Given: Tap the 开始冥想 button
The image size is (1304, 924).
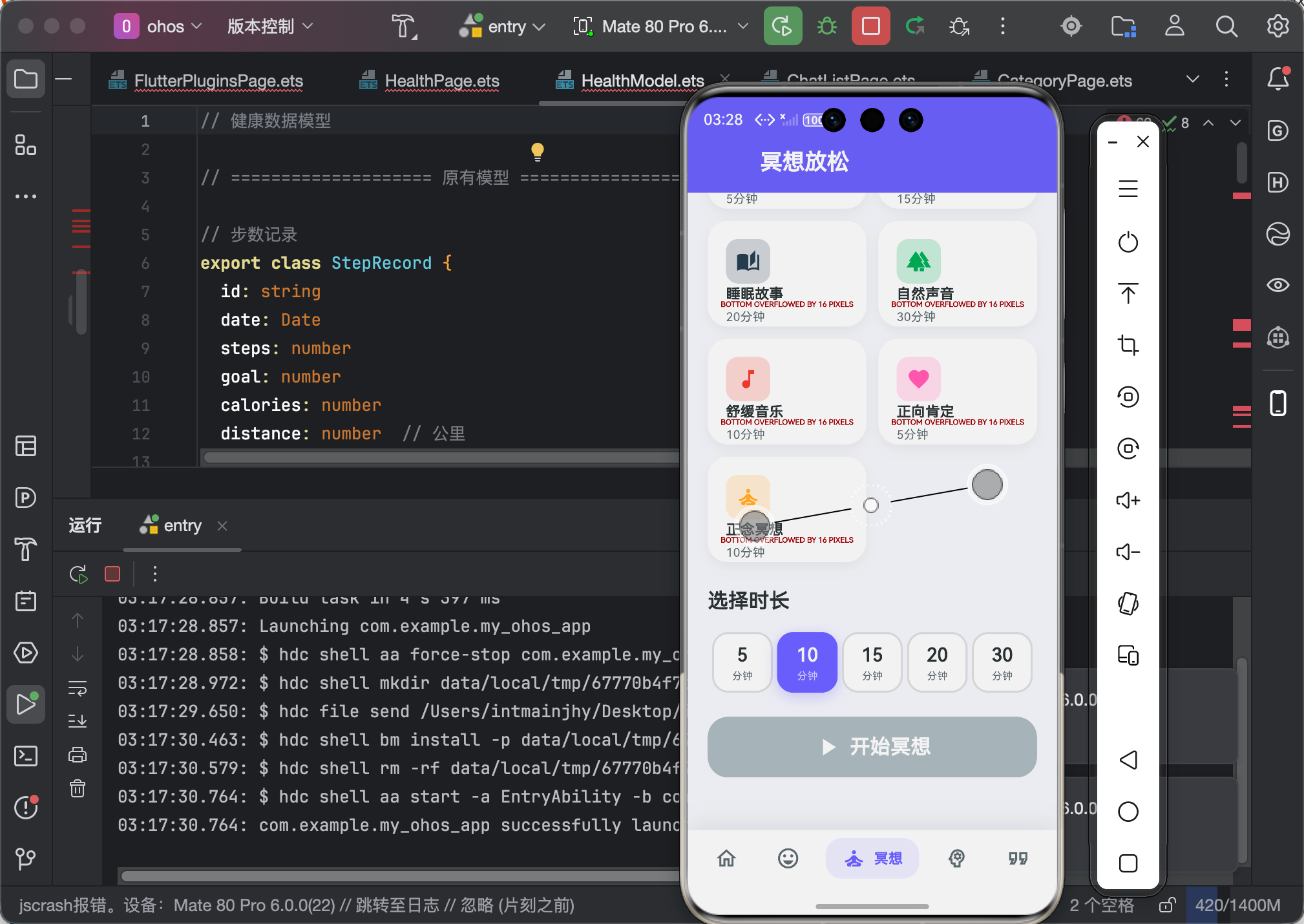Looking at the screenshot, I should click(x=872, y=746).
